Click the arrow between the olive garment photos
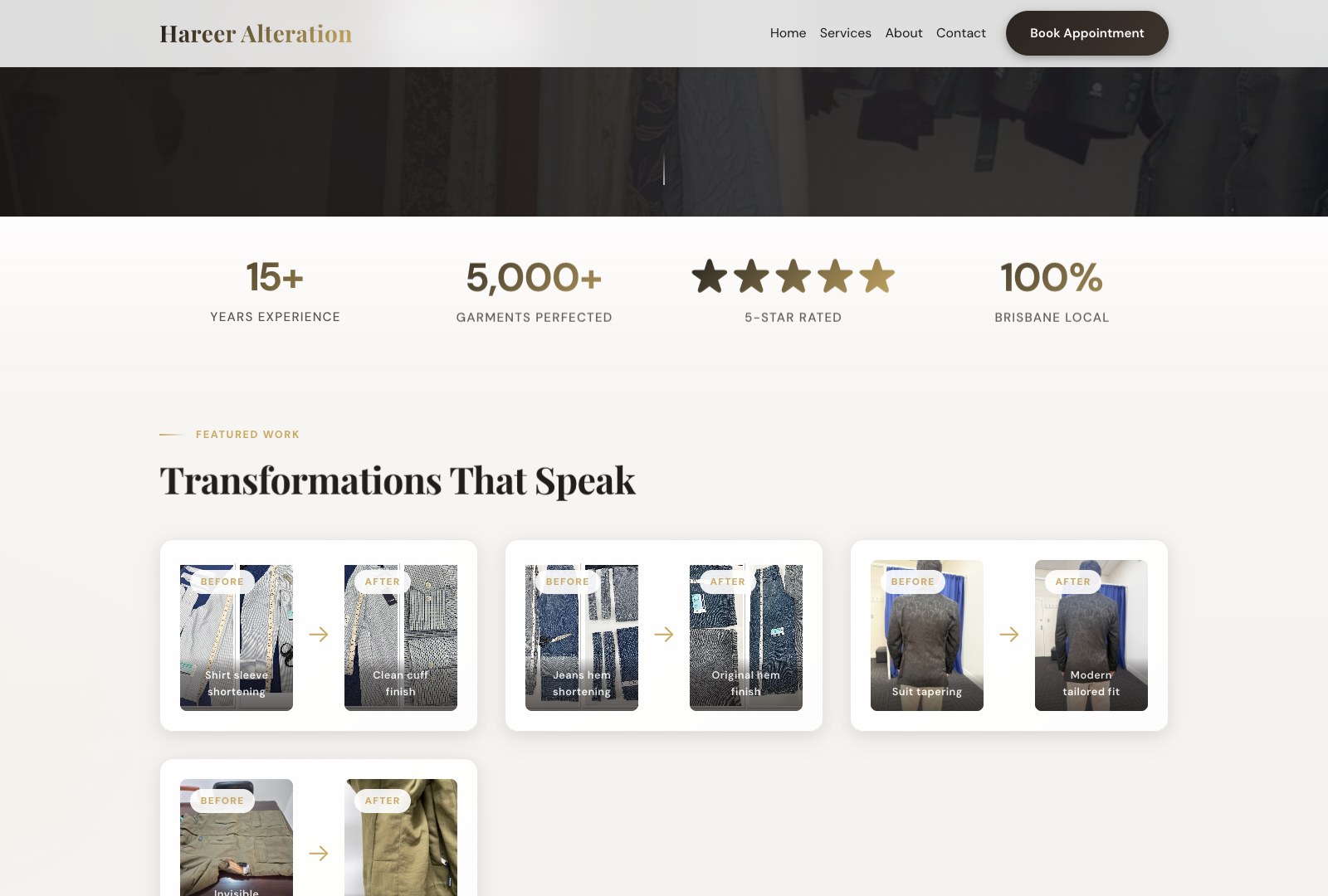This screenshot has height=896, width=1328. (319, 854)
